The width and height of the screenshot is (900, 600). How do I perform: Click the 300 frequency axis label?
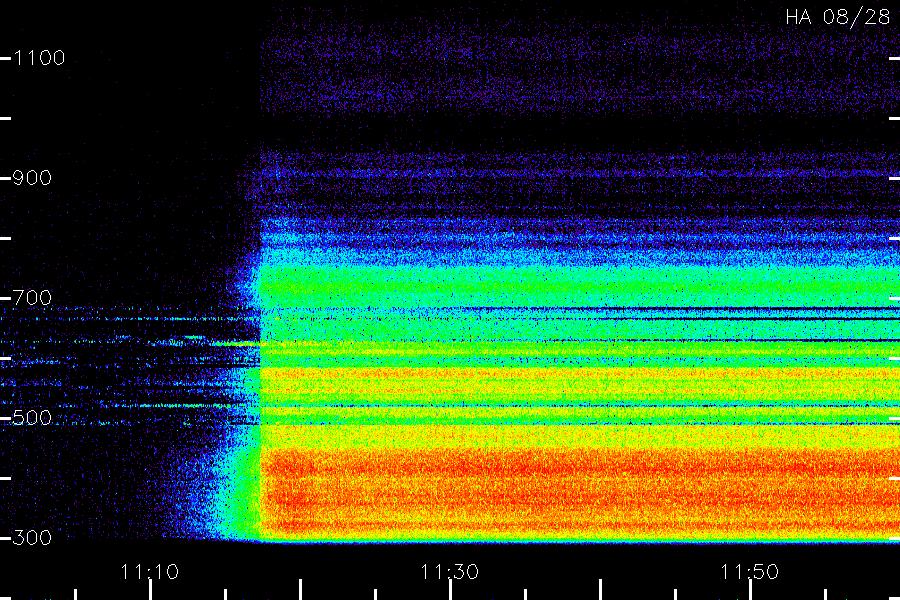(x=32, y=538)
